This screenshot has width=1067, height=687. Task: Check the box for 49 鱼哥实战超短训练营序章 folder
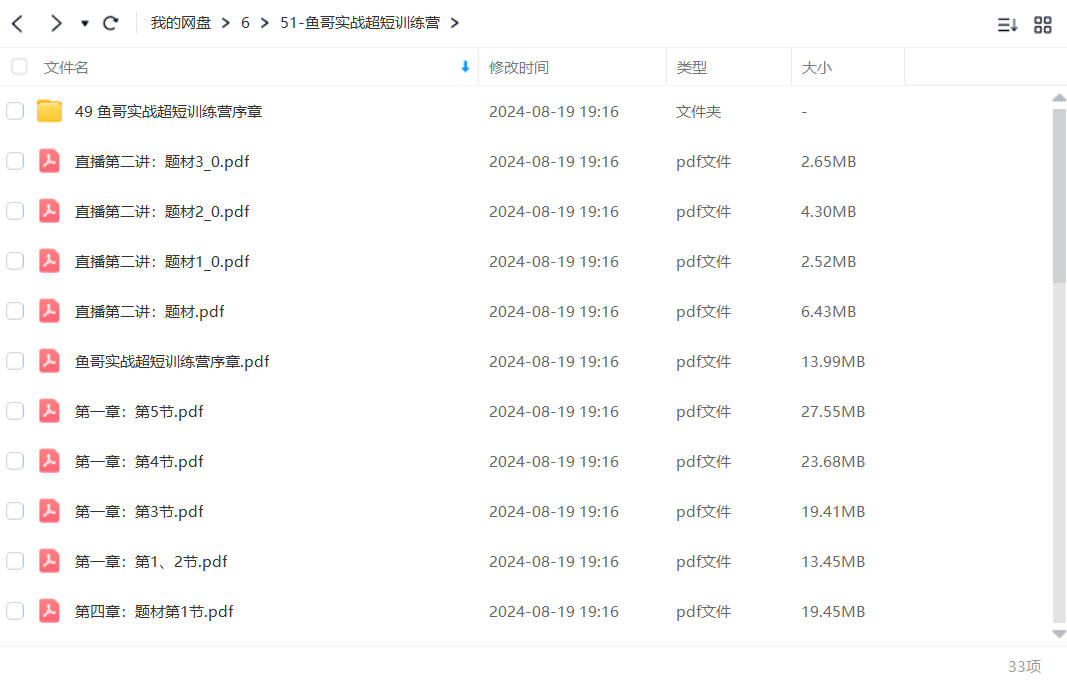15,111
